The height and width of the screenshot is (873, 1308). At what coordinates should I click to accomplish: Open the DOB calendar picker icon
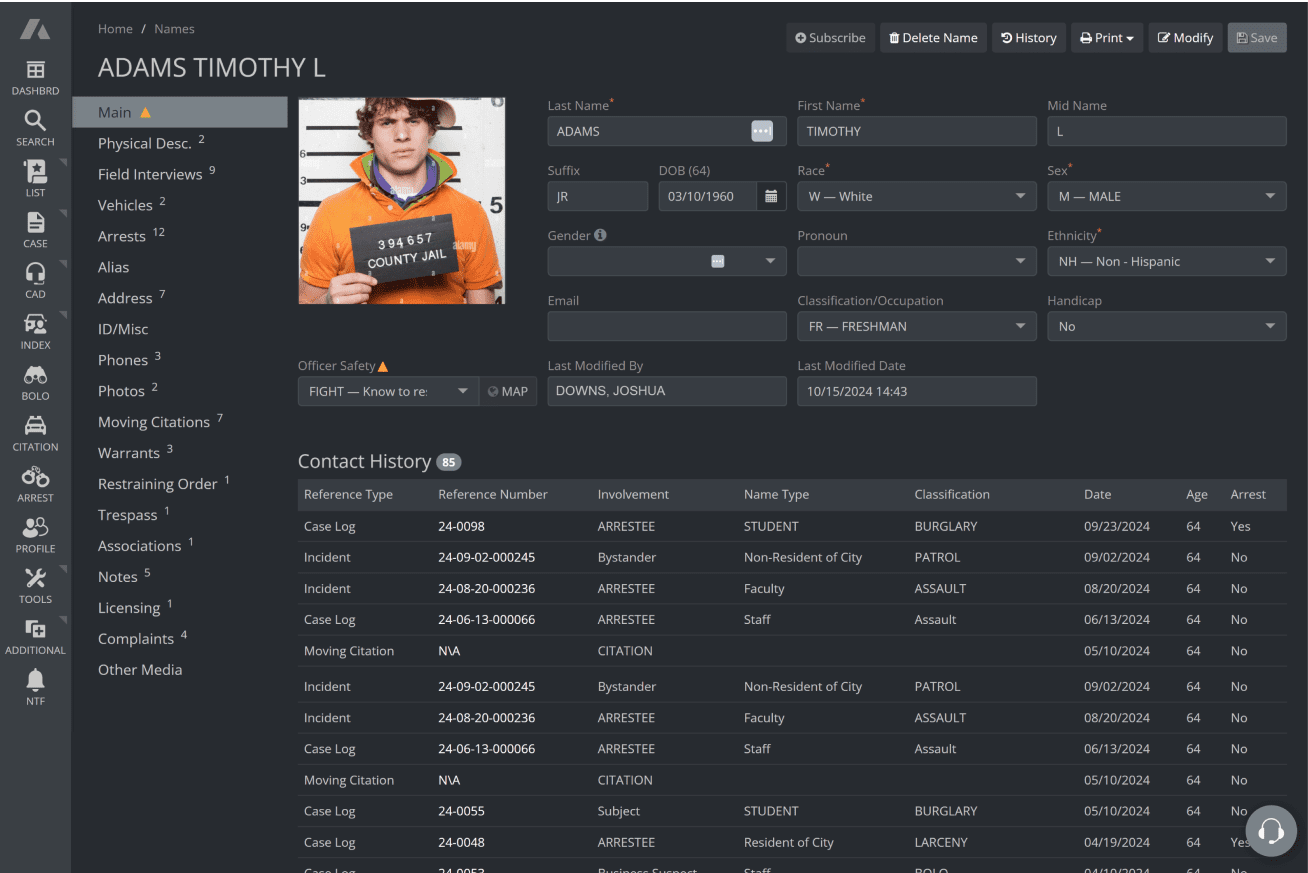(771, 197)
